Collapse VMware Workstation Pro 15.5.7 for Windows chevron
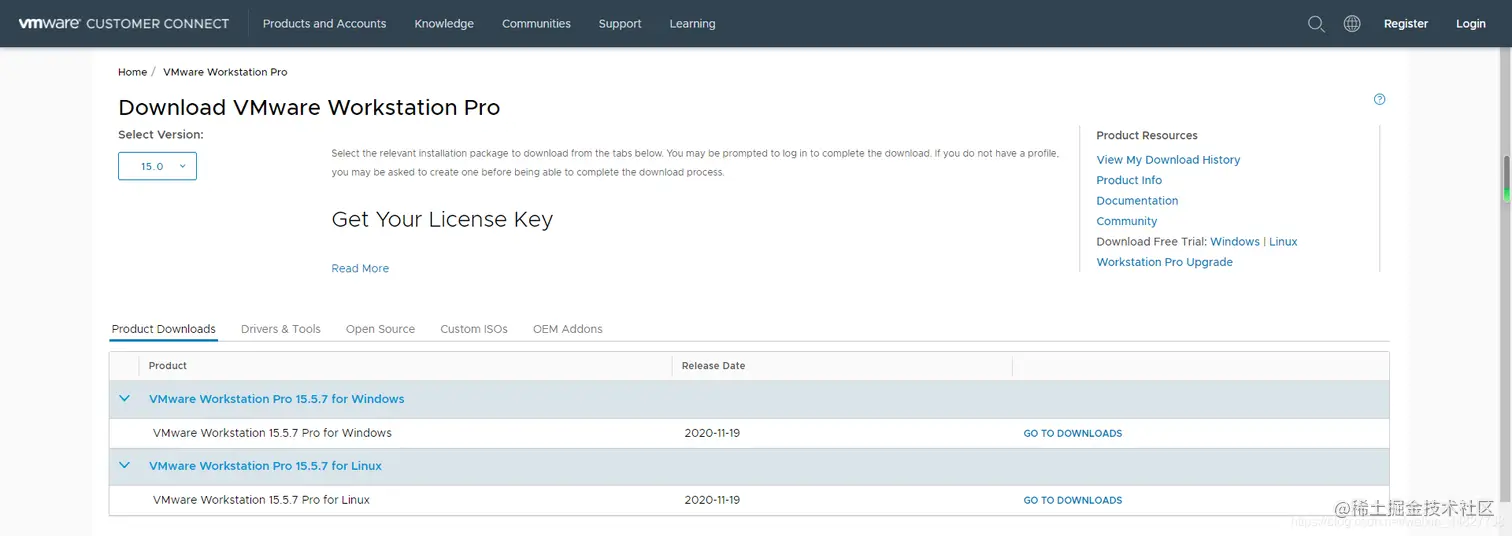 [125, 398]
